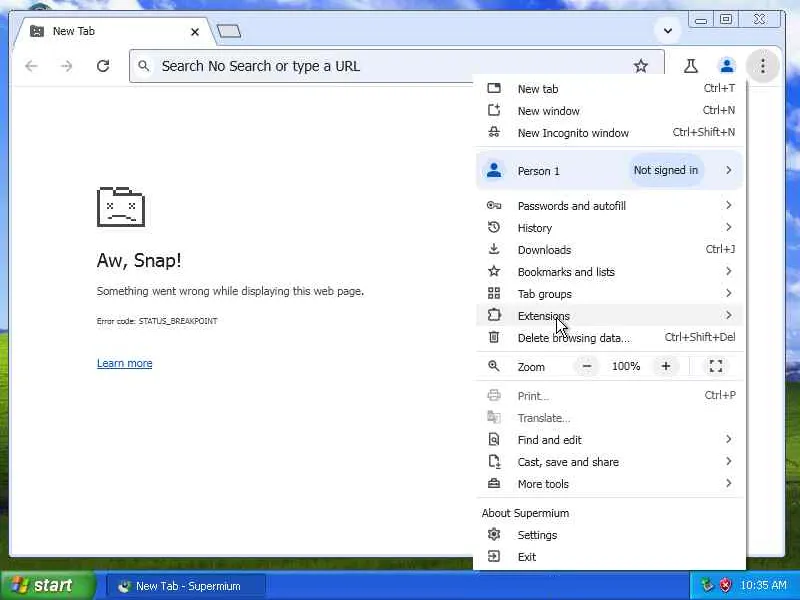Click the STATUS_BREAKPOINT error code text
Image resolution: width=800 pixels, height=600 pixels.
[x=178, y=321]
